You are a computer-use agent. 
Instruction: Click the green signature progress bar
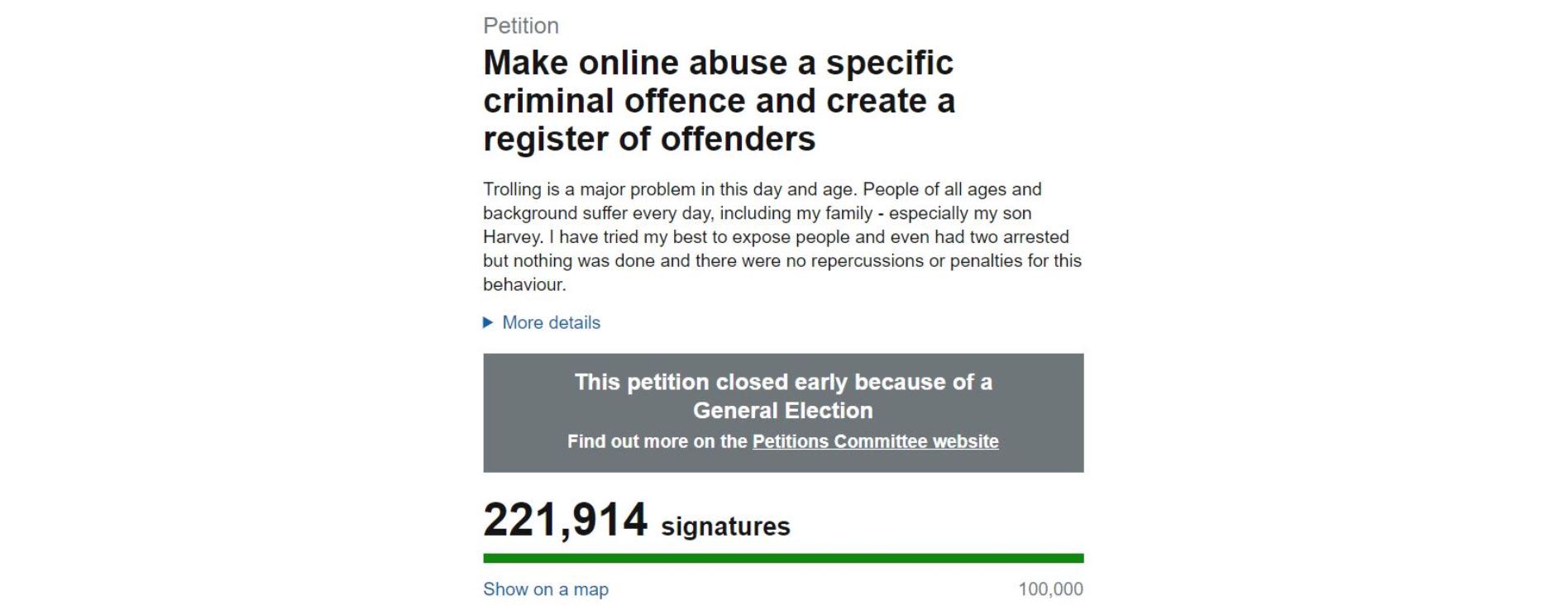[784, 556]
